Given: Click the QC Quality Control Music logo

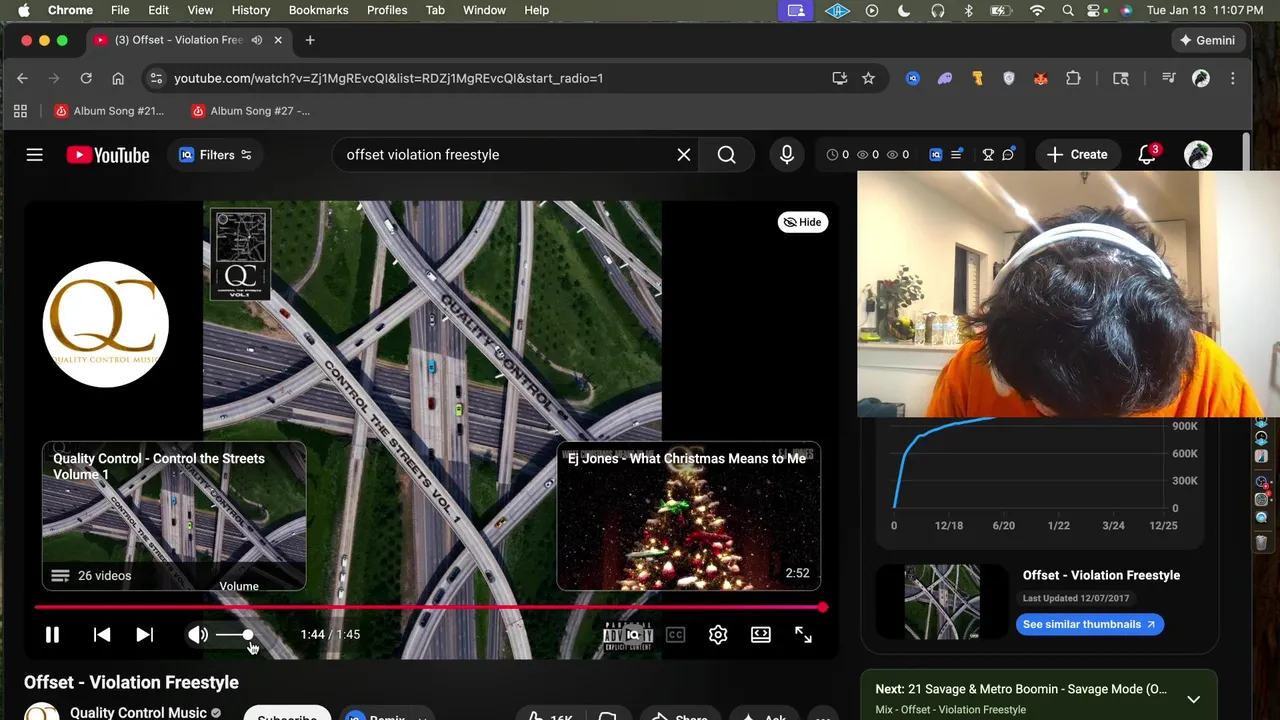Looking at the screenshot, I should pos(106,324).
